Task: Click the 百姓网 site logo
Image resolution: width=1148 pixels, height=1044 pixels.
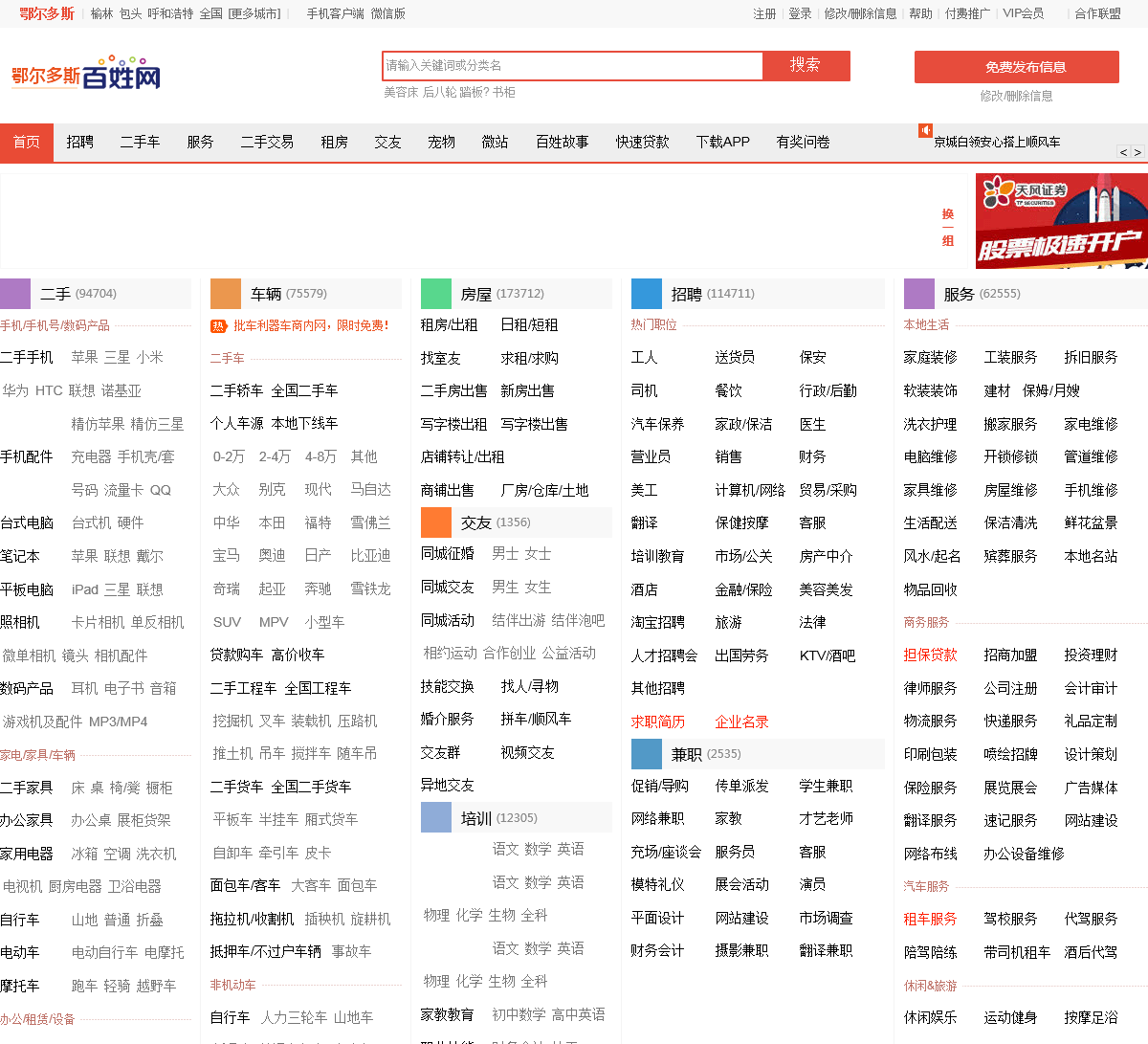Action: click(x=86, y=77)
